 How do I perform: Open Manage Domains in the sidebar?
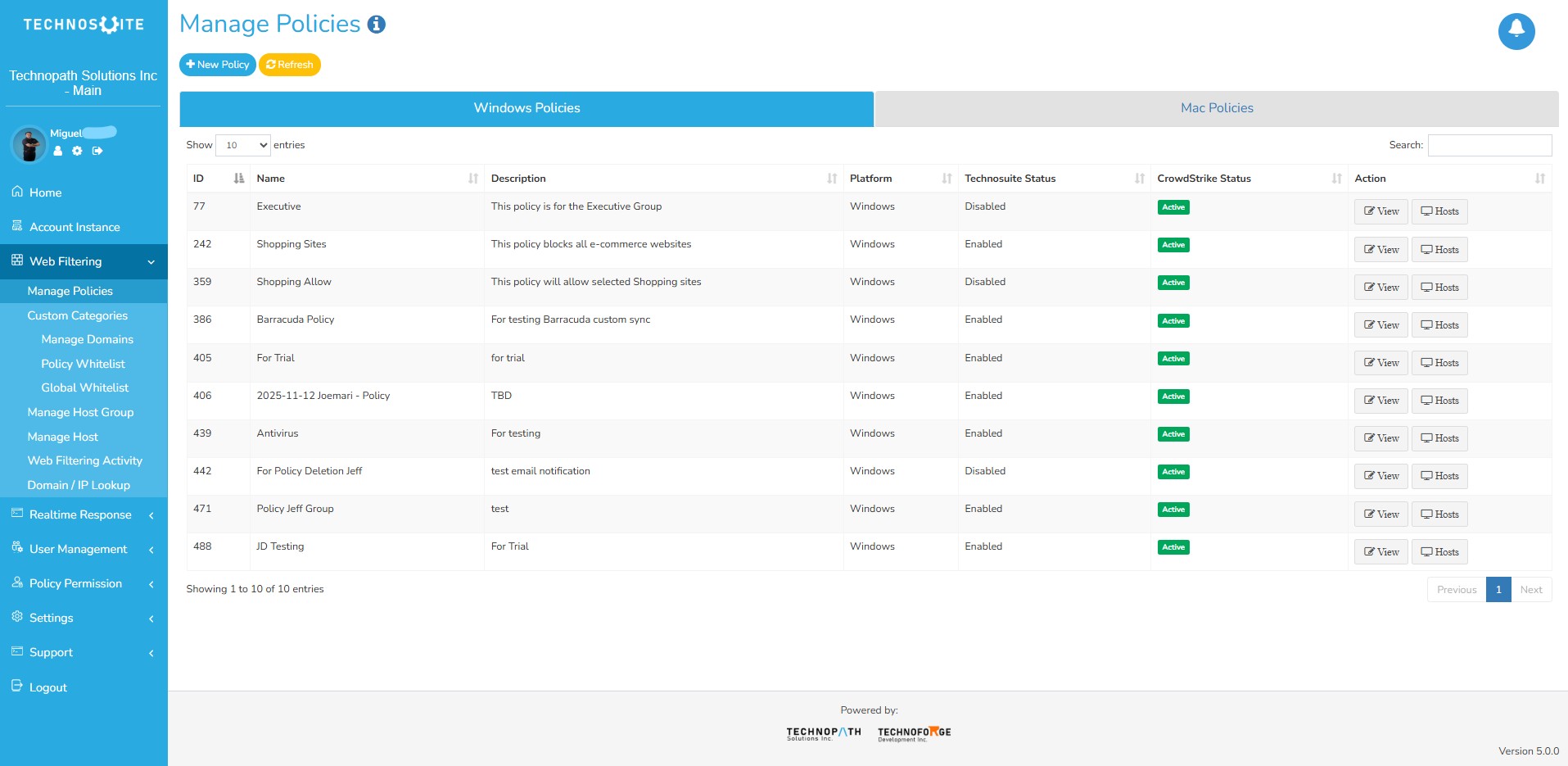(x=87, y=339)
